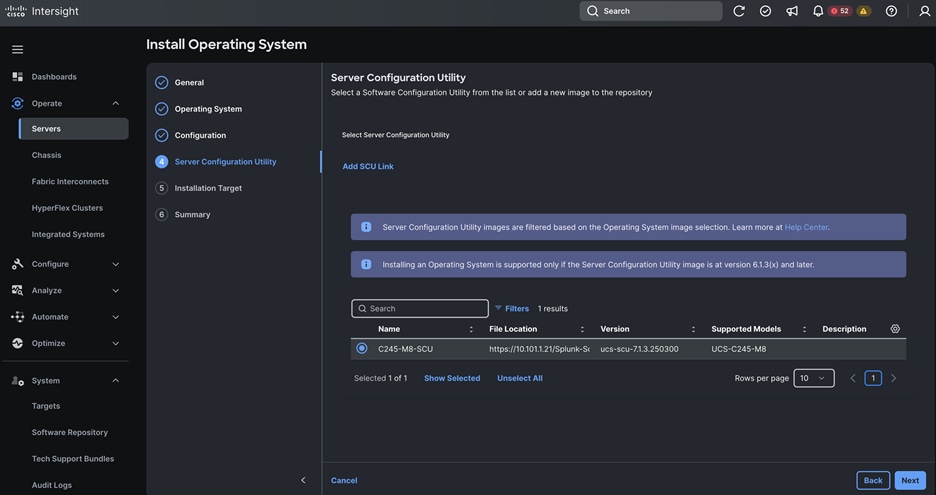936x495 pixels.
Task: Click the yellow warning alerts badge
Action: pos(863,11)
